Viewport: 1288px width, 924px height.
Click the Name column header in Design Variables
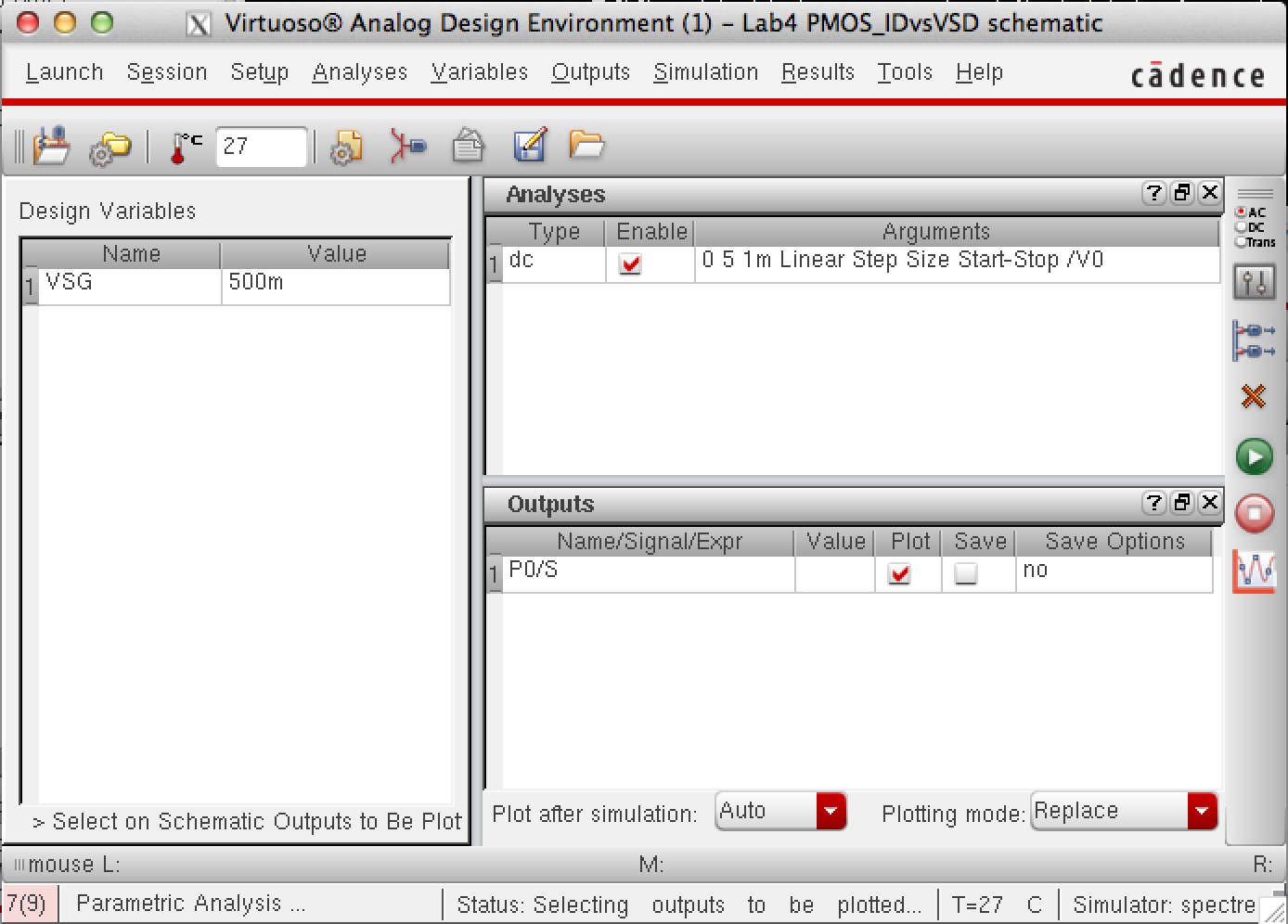tap(131, 254)
